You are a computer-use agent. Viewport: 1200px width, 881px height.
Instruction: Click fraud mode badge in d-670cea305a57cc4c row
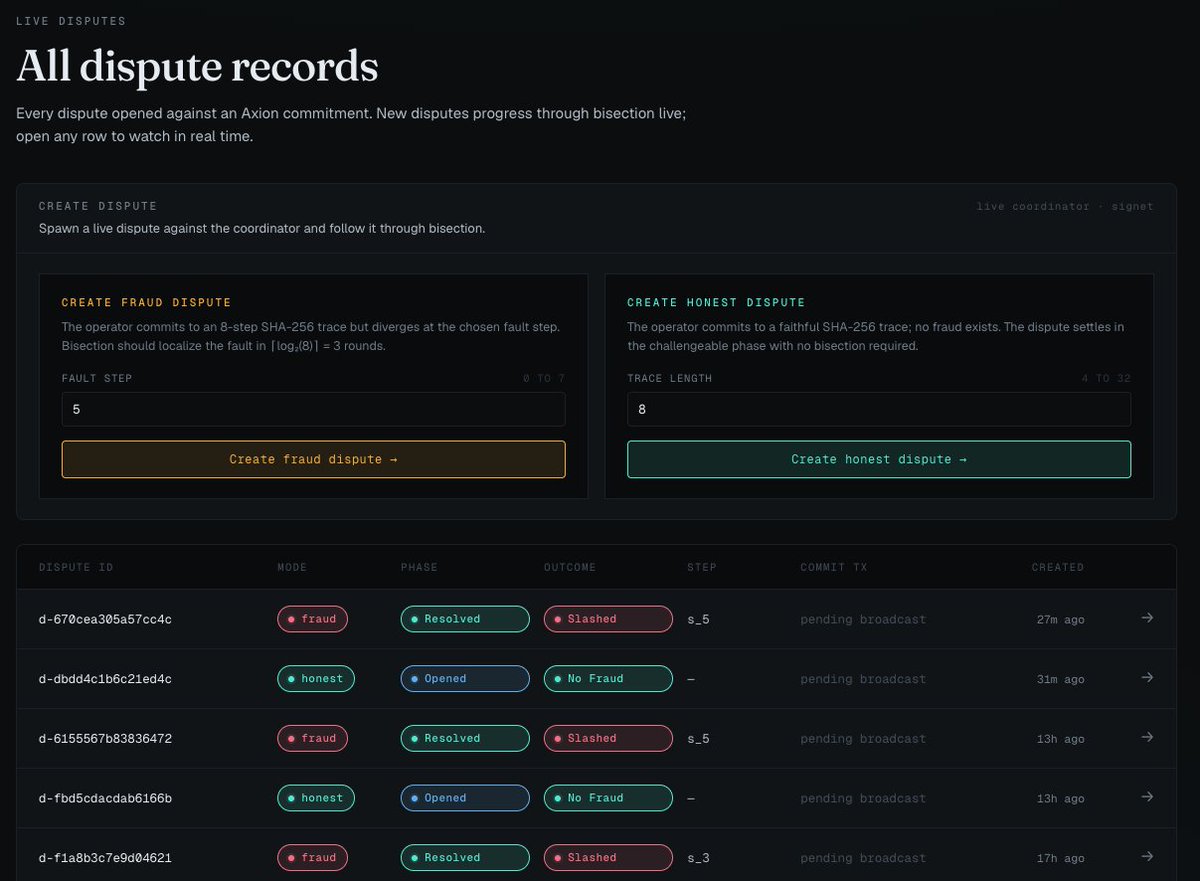pos(312,619)
